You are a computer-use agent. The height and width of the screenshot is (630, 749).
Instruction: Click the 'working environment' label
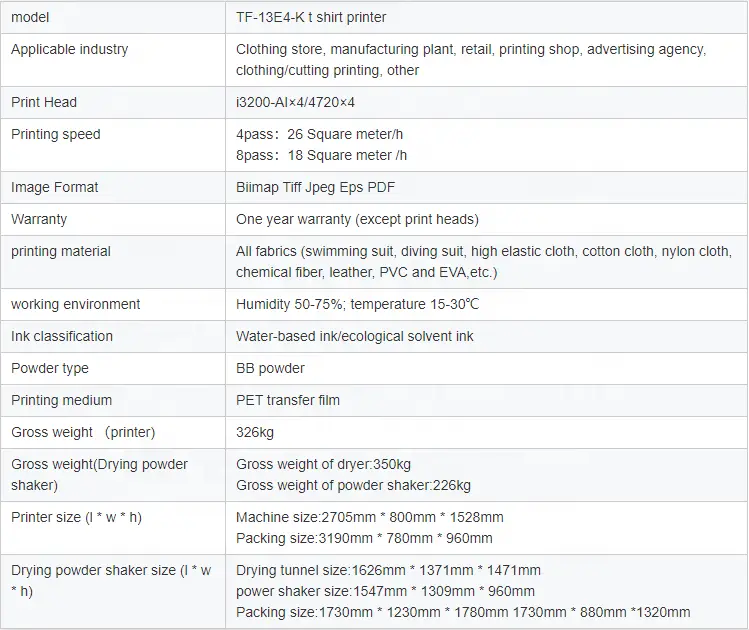point(75,304)
